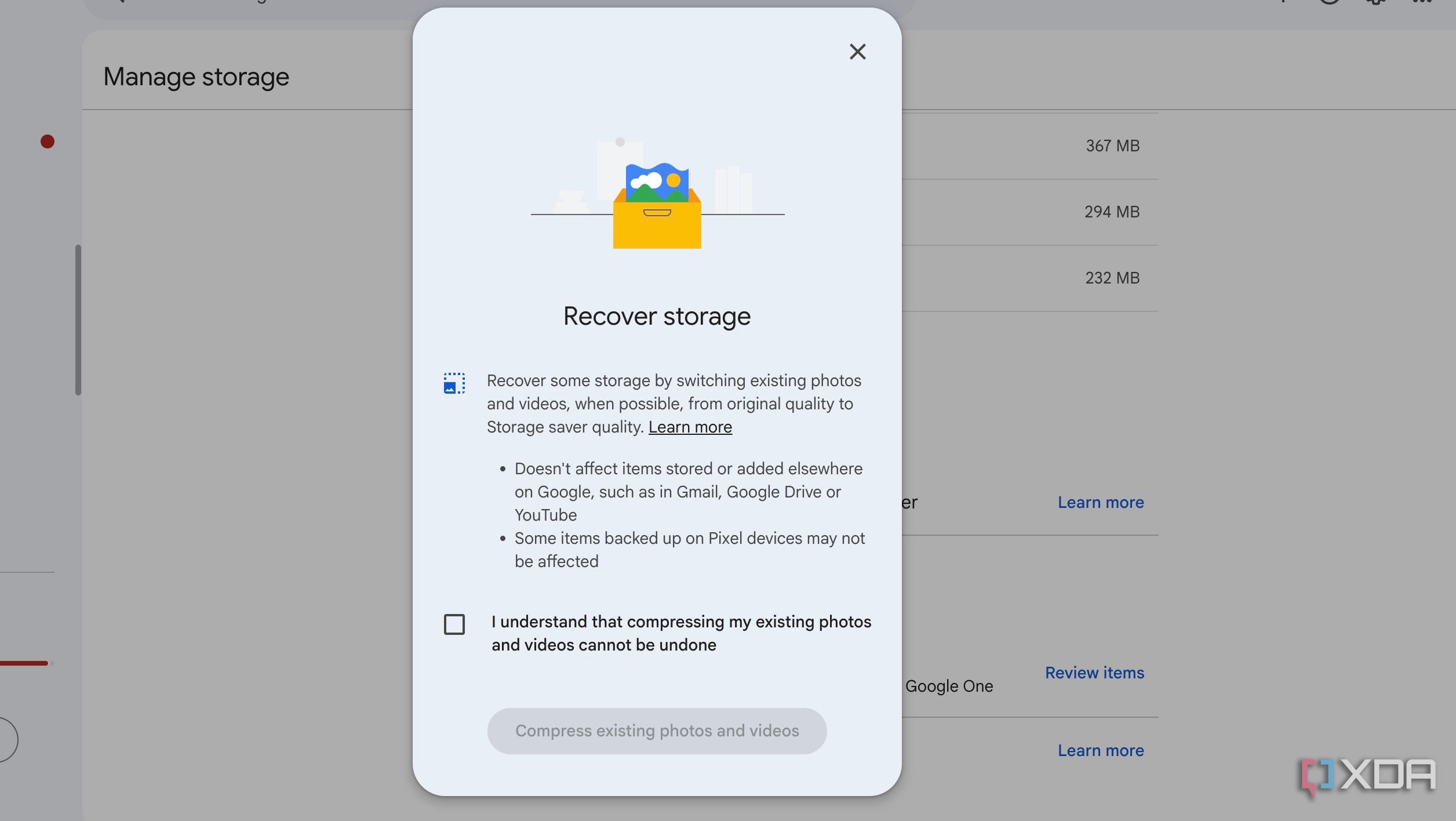This screenshot has width=1456, height=821.
Task: Close the Recover storage dialog
Action: [857, 52]
